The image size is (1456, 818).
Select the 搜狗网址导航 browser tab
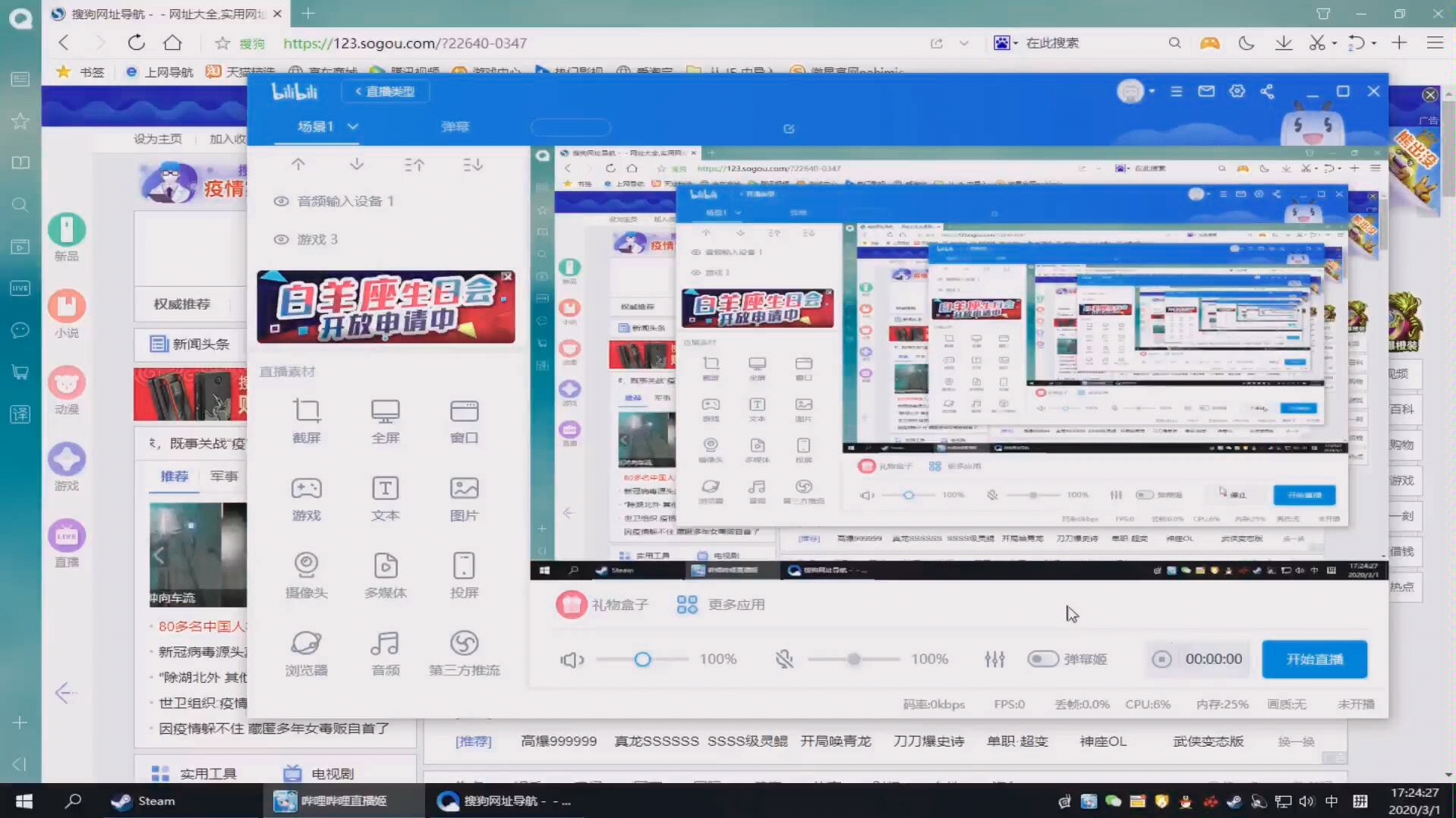(x=159, y=13)
